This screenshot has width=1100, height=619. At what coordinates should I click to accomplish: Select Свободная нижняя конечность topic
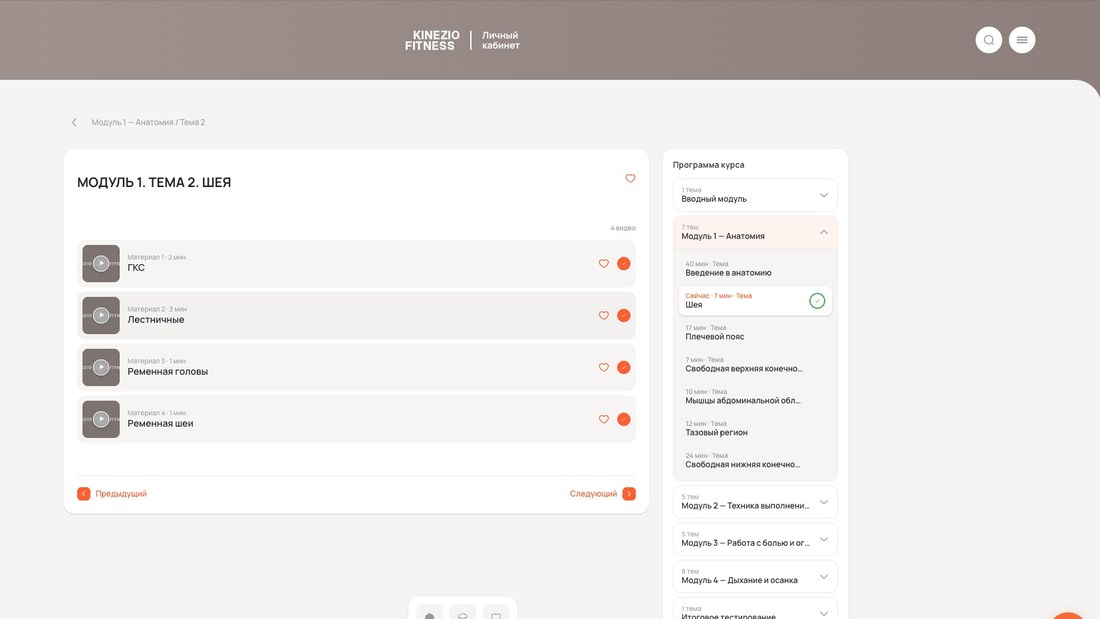(x=755, y=460)
